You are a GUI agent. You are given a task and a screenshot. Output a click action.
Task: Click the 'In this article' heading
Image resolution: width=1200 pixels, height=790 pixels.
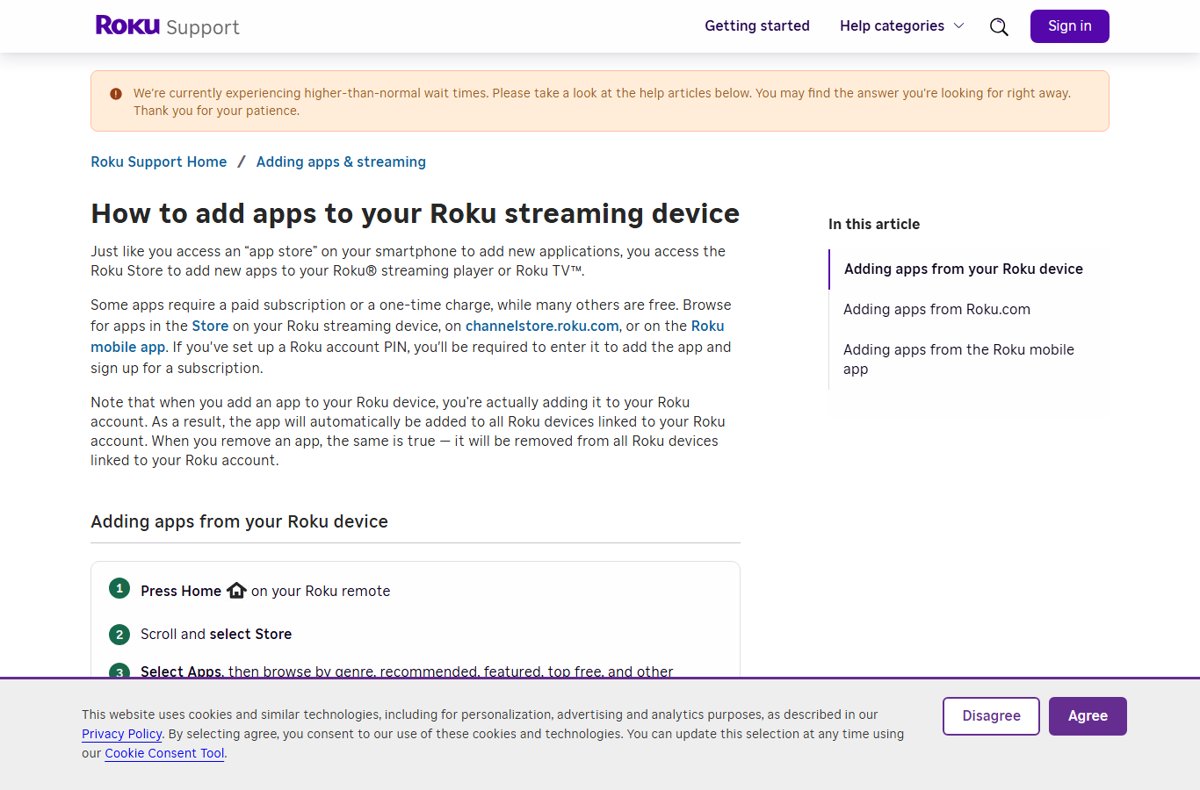874,224
